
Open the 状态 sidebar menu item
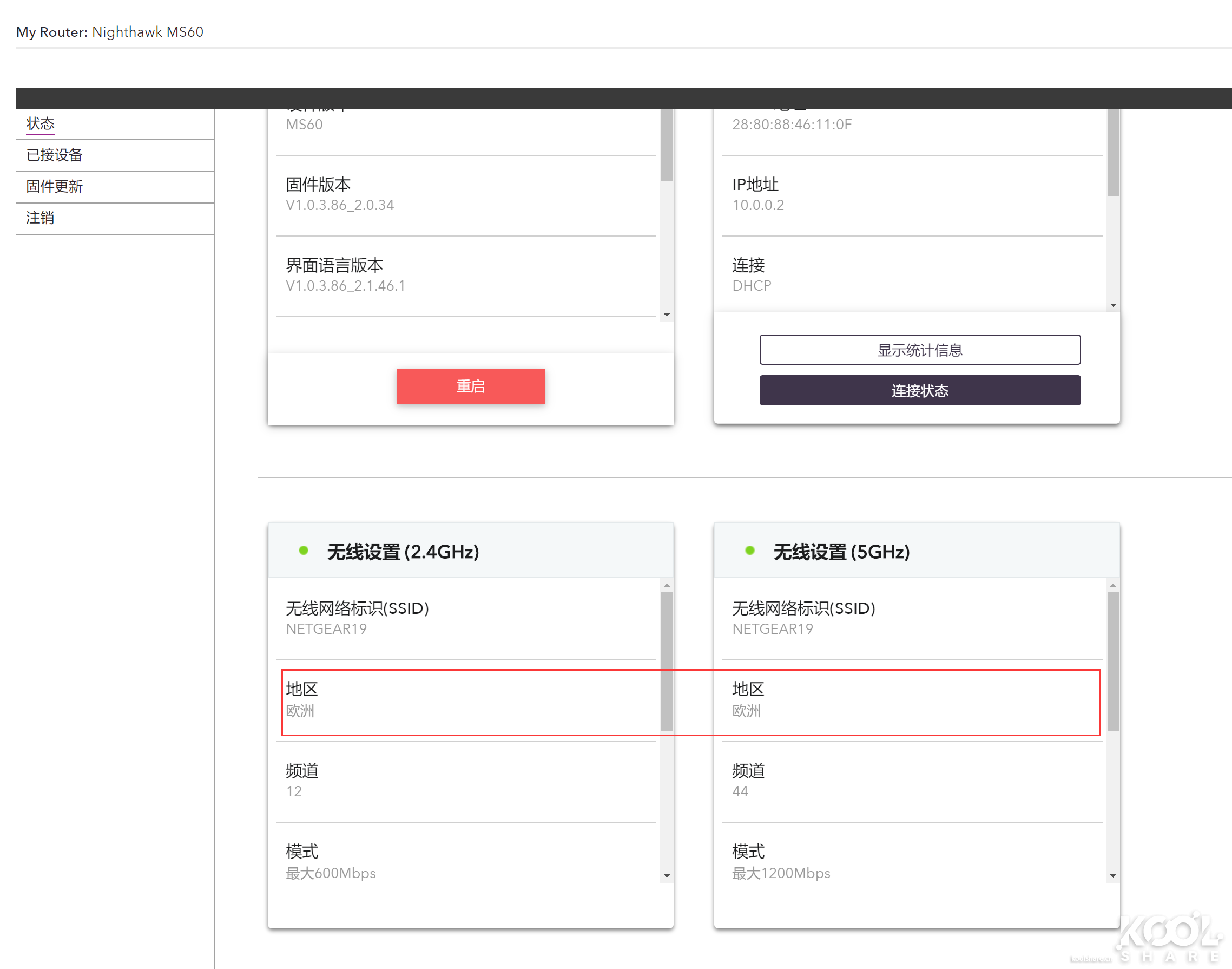click(x=40, y=123)
